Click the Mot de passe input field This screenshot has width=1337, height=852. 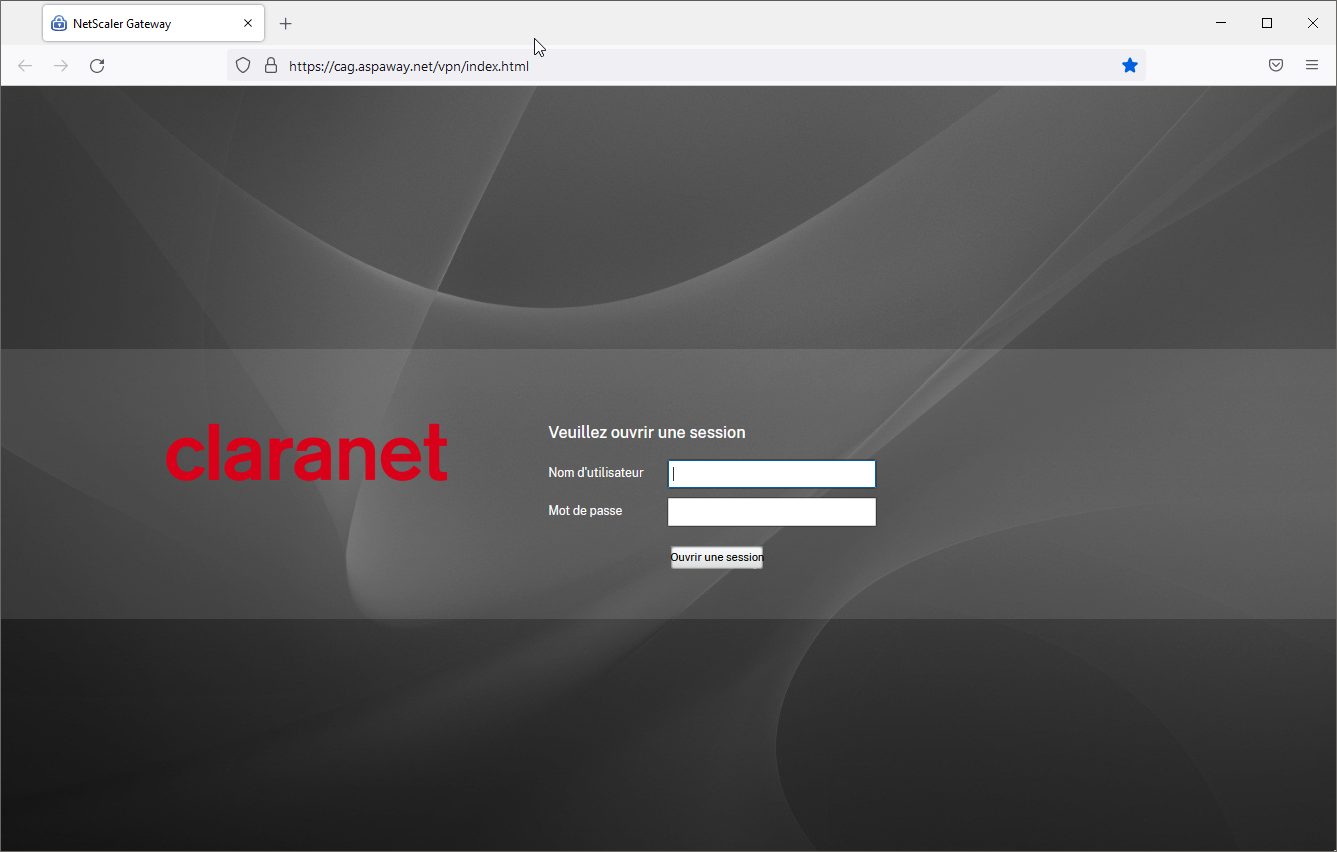coord(771,512)
